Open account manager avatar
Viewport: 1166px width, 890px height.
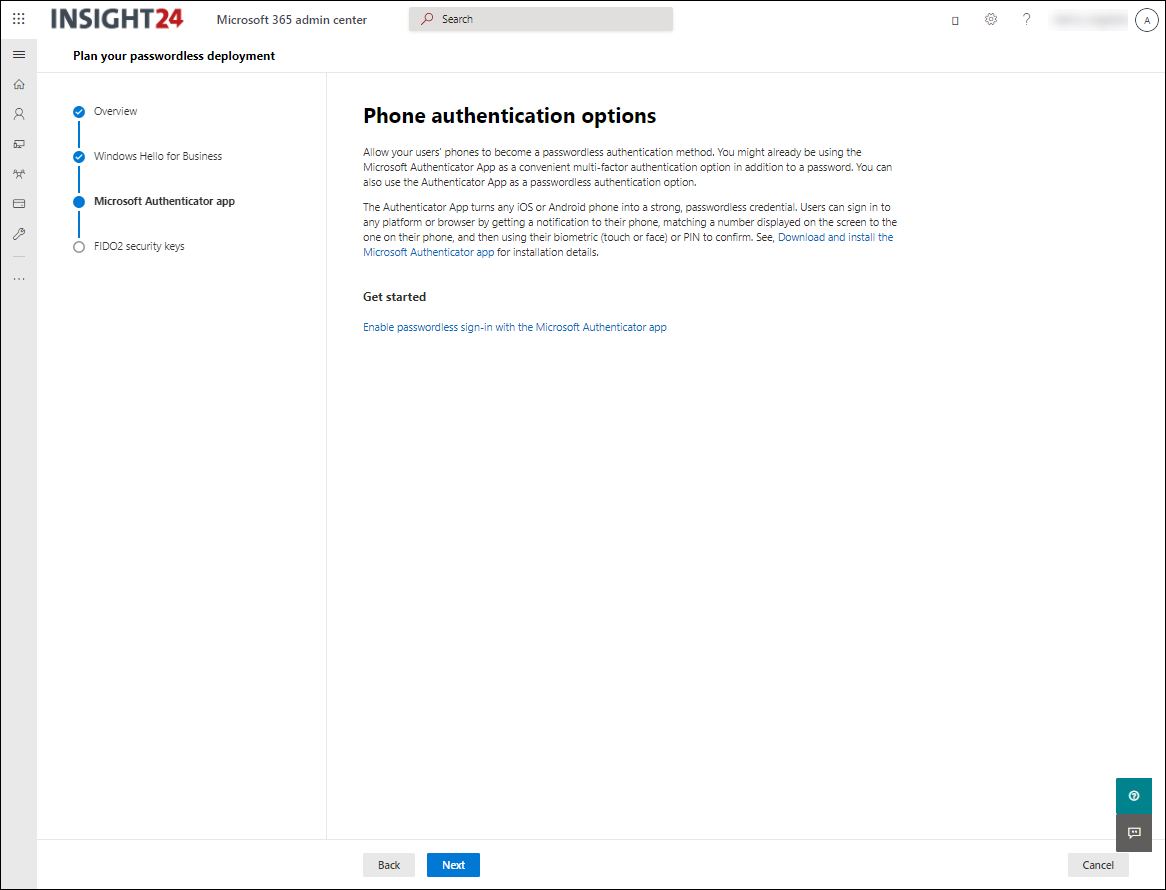[1146, 20]
